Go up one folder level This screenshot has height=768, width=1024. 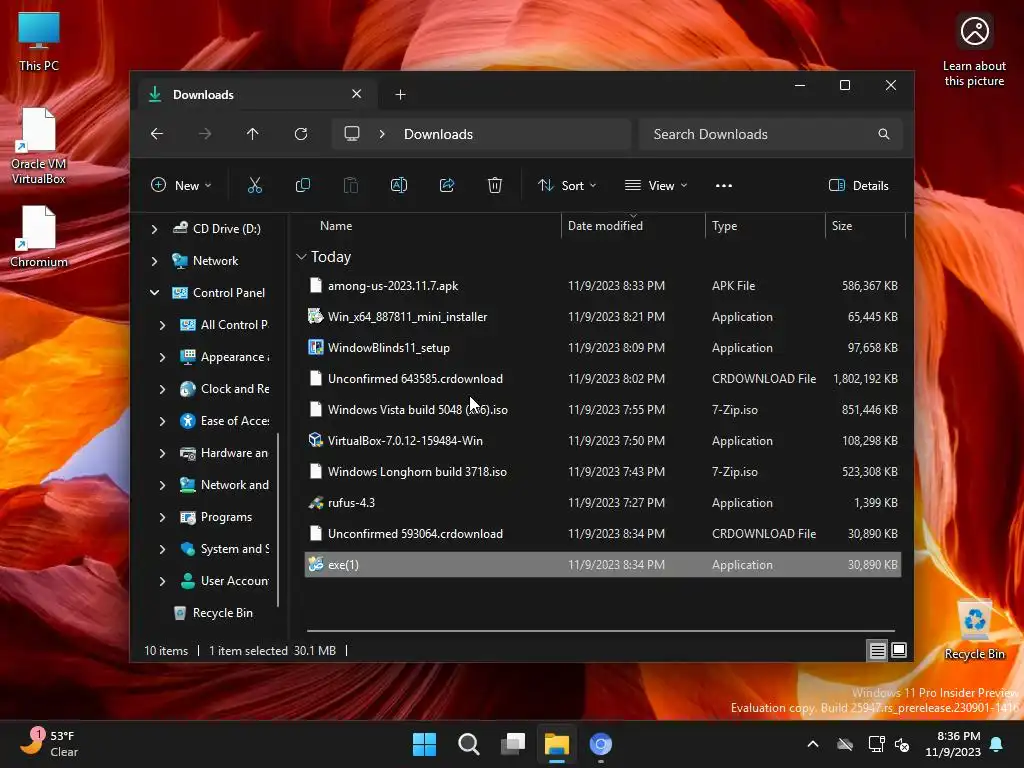(253, 134)
